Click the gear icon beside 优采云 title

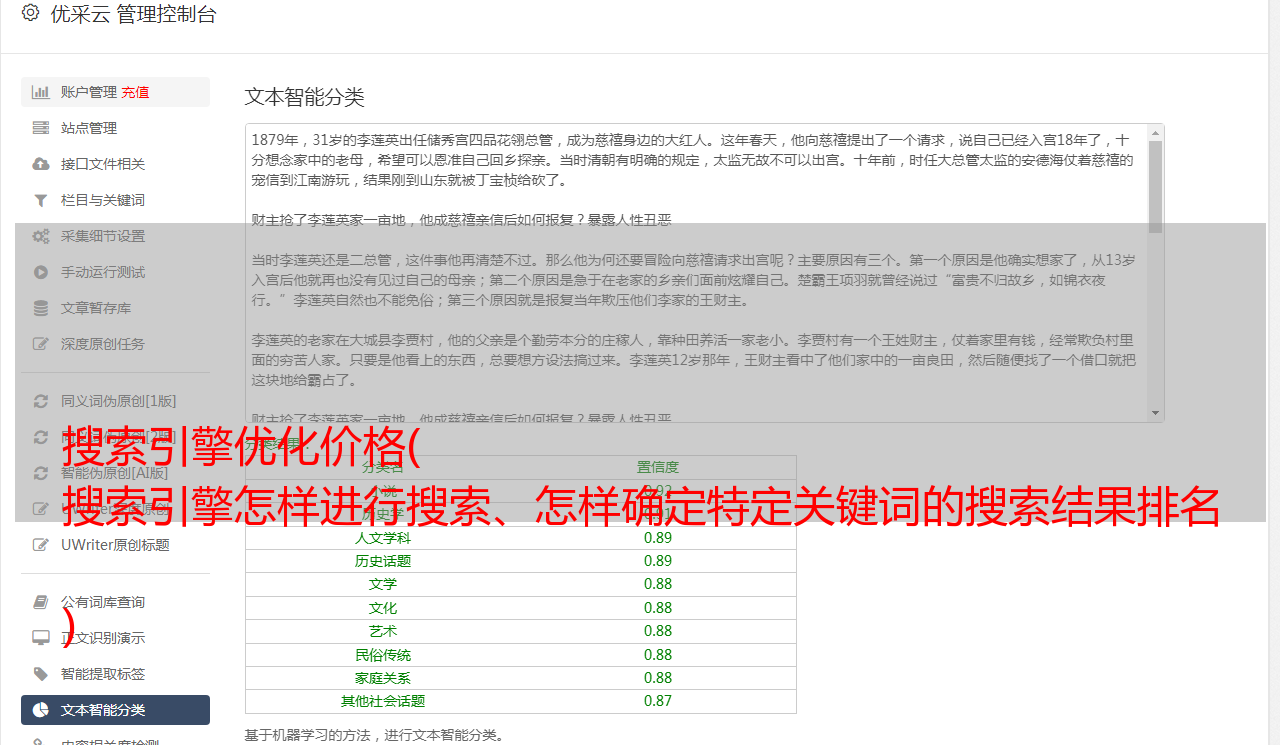click(30, 14)
